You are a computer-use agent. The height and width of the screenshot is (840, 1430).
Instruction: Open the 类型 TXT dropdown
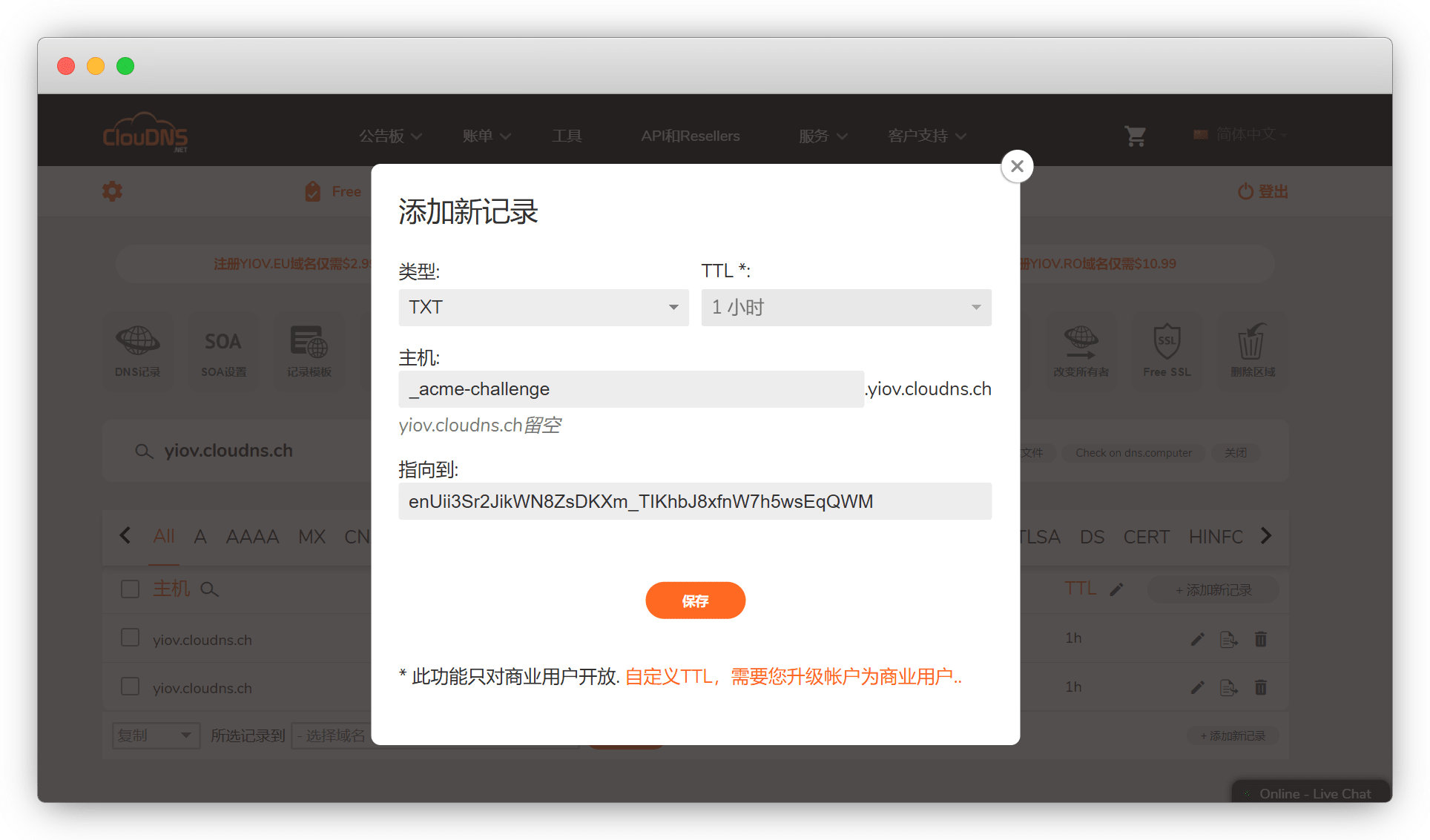tap(543, 308)
